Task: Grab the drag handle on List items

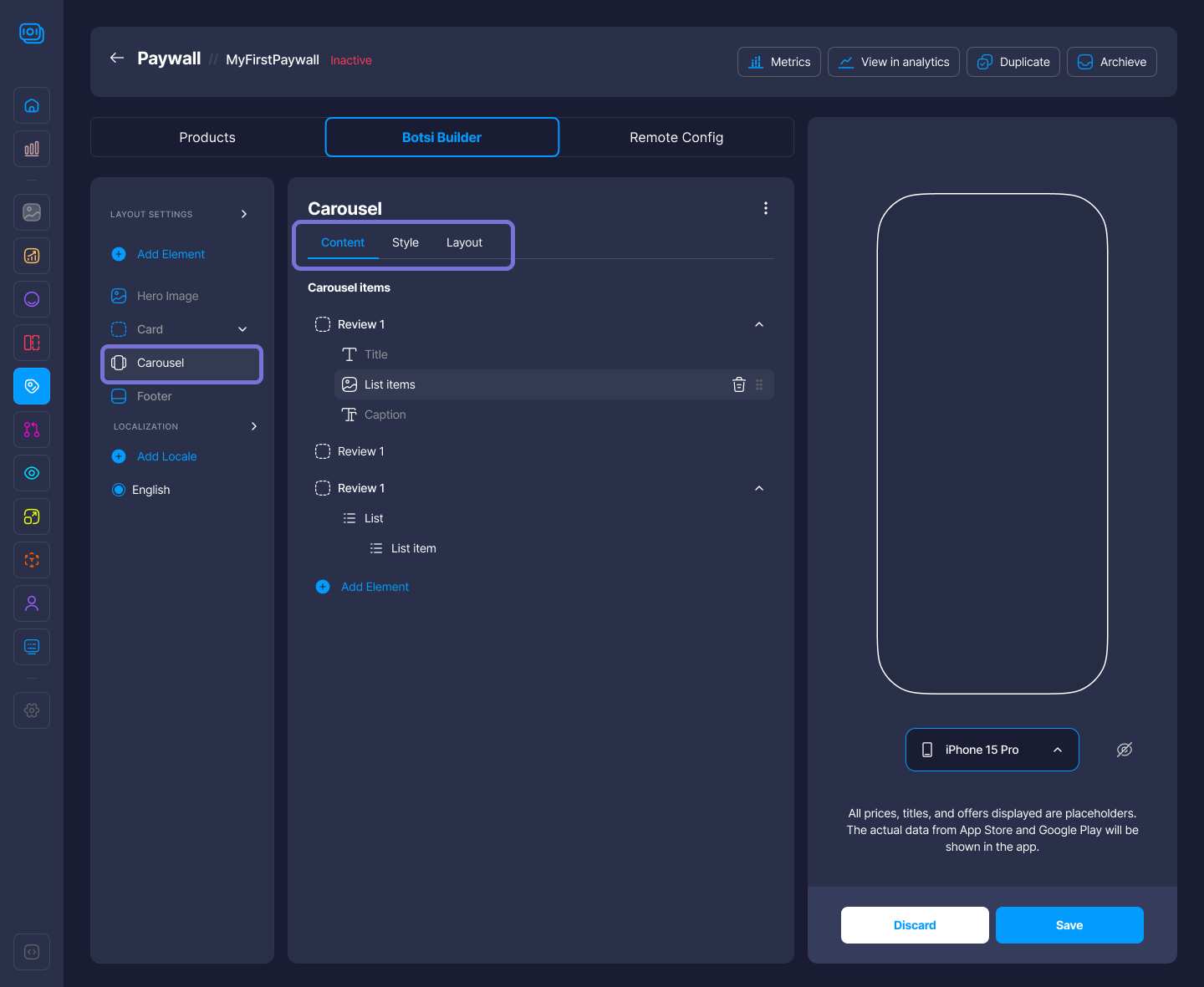Action: pyautogui.click(x=759, y=384)
